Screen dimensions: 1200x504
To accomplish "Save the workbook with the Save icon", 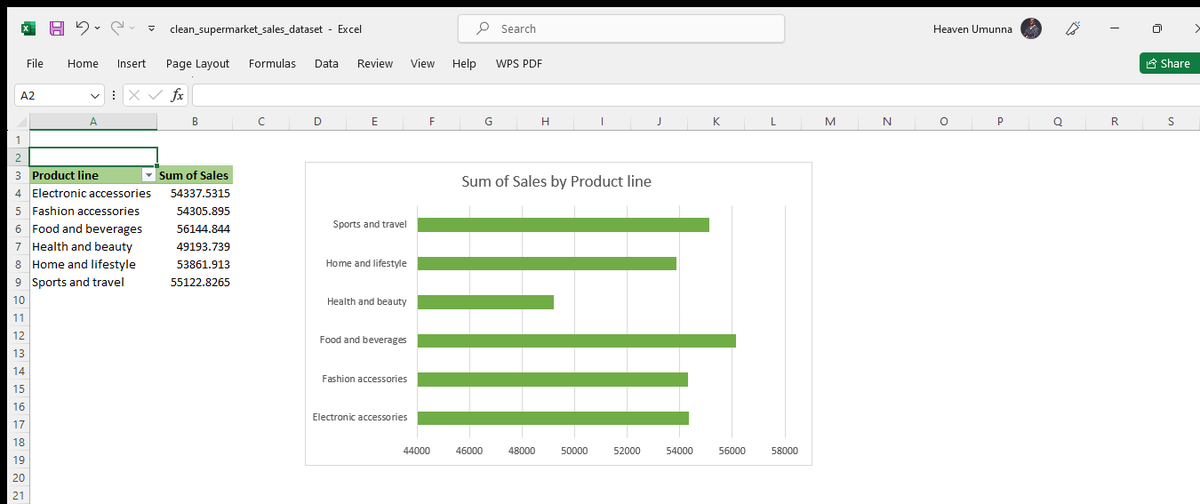I will point(58,30).
